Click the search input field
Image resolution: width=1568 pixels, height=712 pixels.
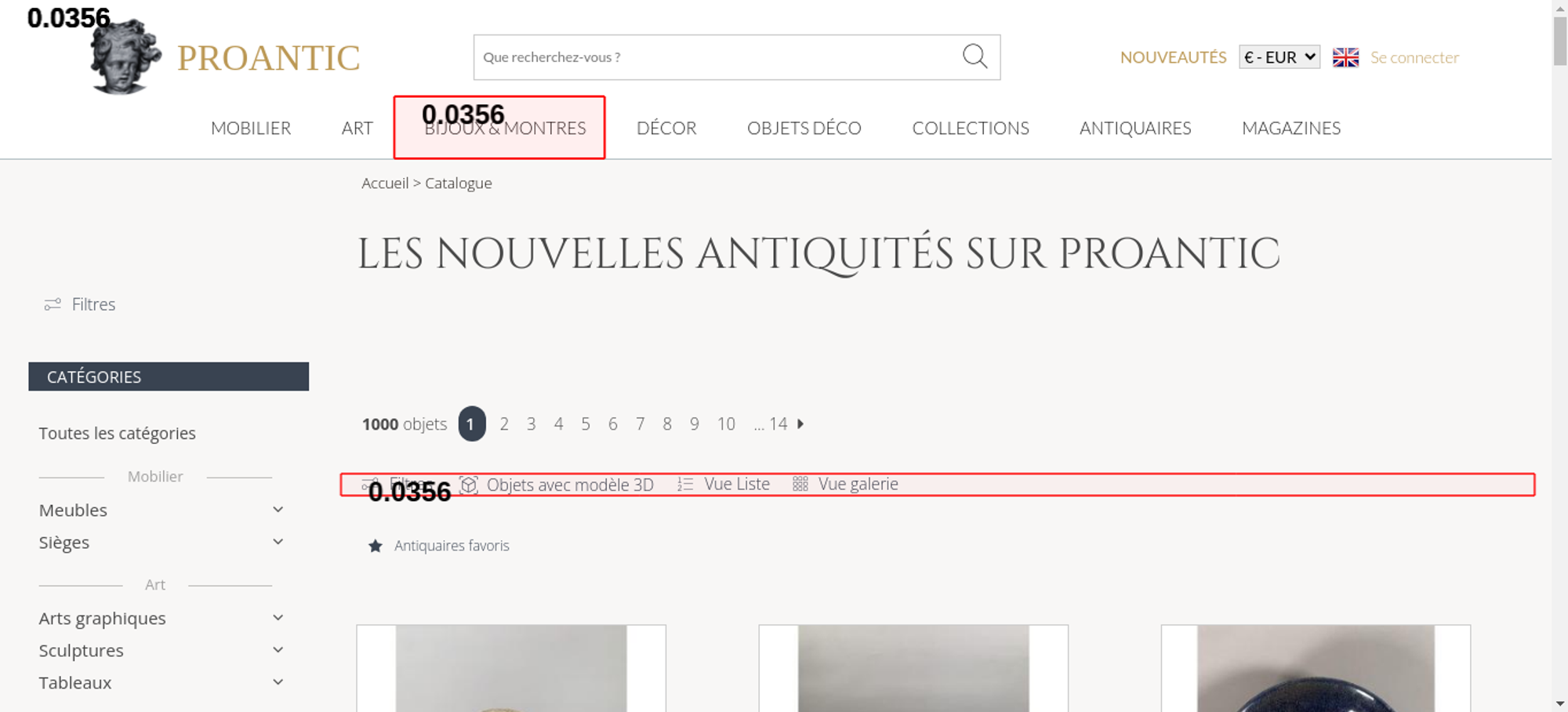[x=713, y=57]
